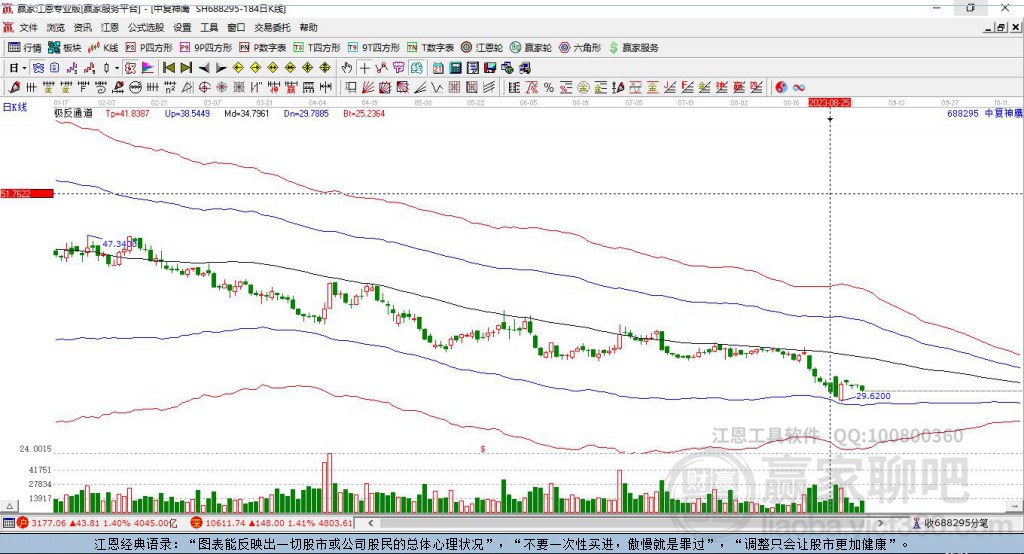Viewport: 1024px width, 554px height.
Task: Open the 窗口 menu
Action: pyautogui.click(x=236, y=27)
